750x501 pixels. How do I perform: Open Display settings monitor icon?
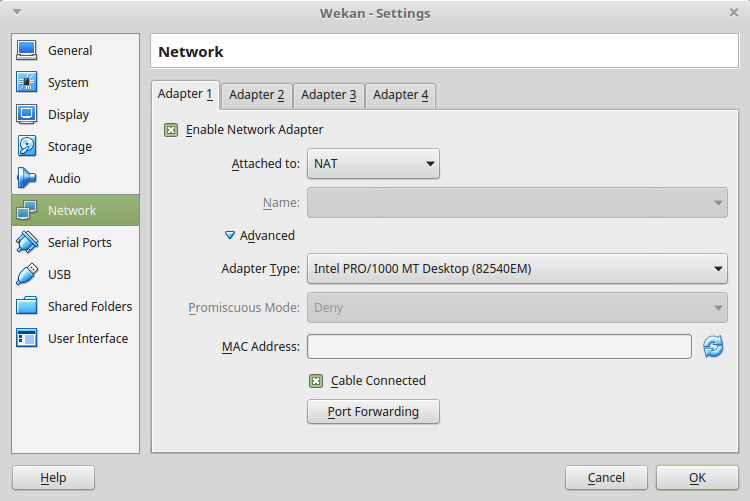pyautogui.click(x=27, y=114)
